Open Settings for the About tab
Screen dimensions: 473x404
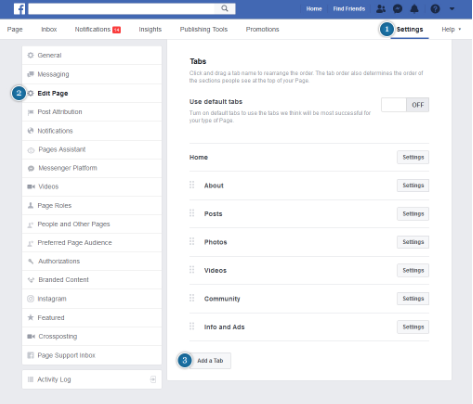[413, 185]
